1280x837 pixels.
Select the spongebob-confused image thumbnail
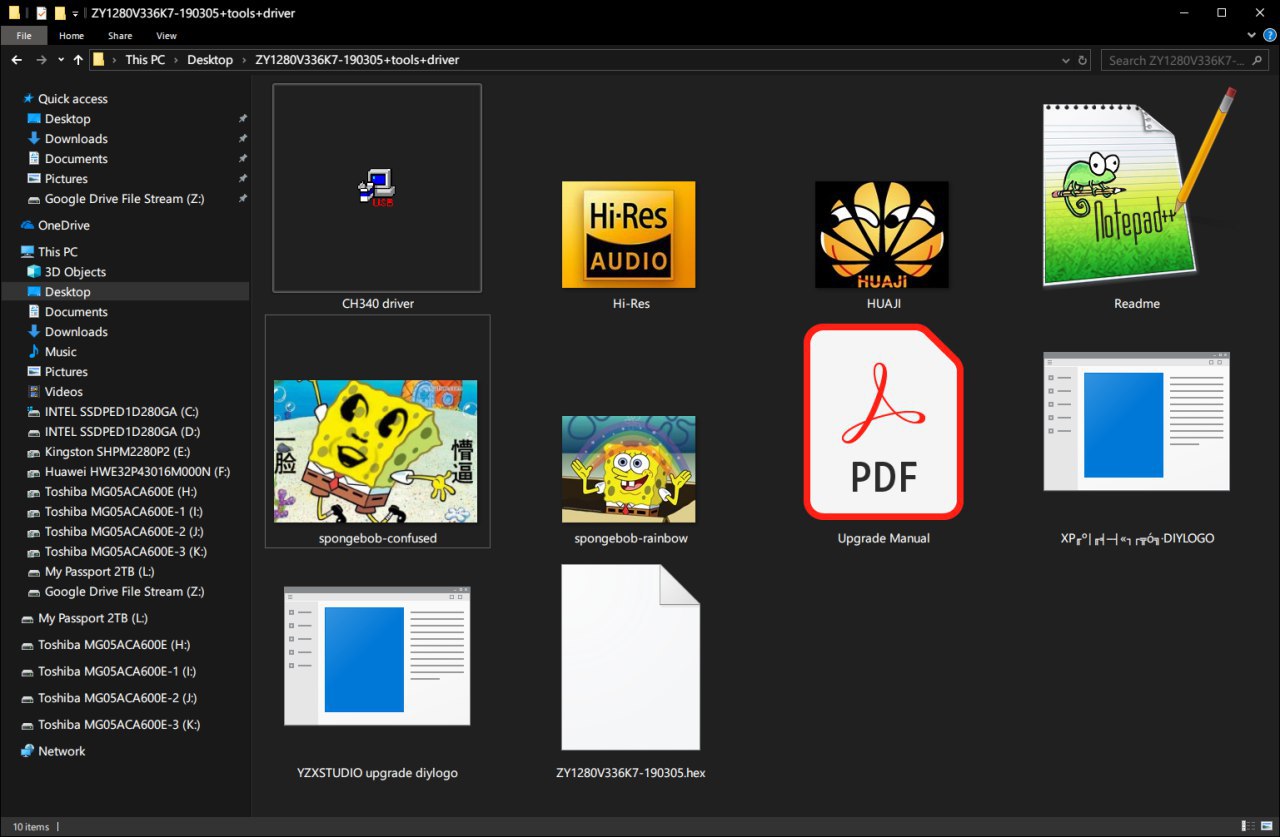(x=375, y=451)
